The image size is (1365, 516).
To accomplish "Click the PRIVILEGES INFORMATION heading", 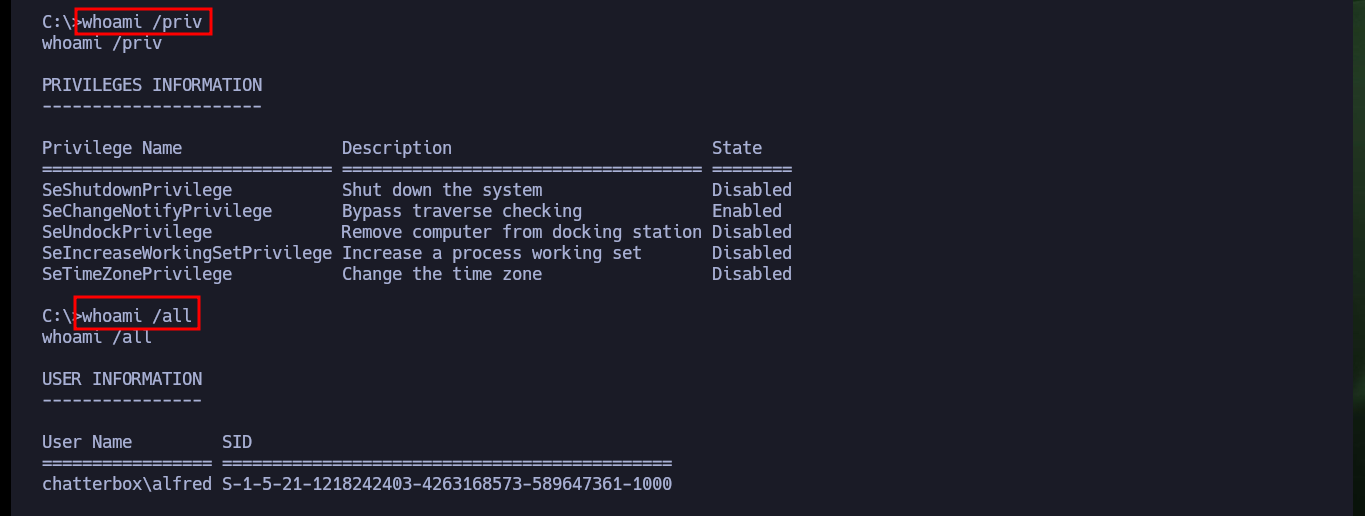I will tap(152, 85).
